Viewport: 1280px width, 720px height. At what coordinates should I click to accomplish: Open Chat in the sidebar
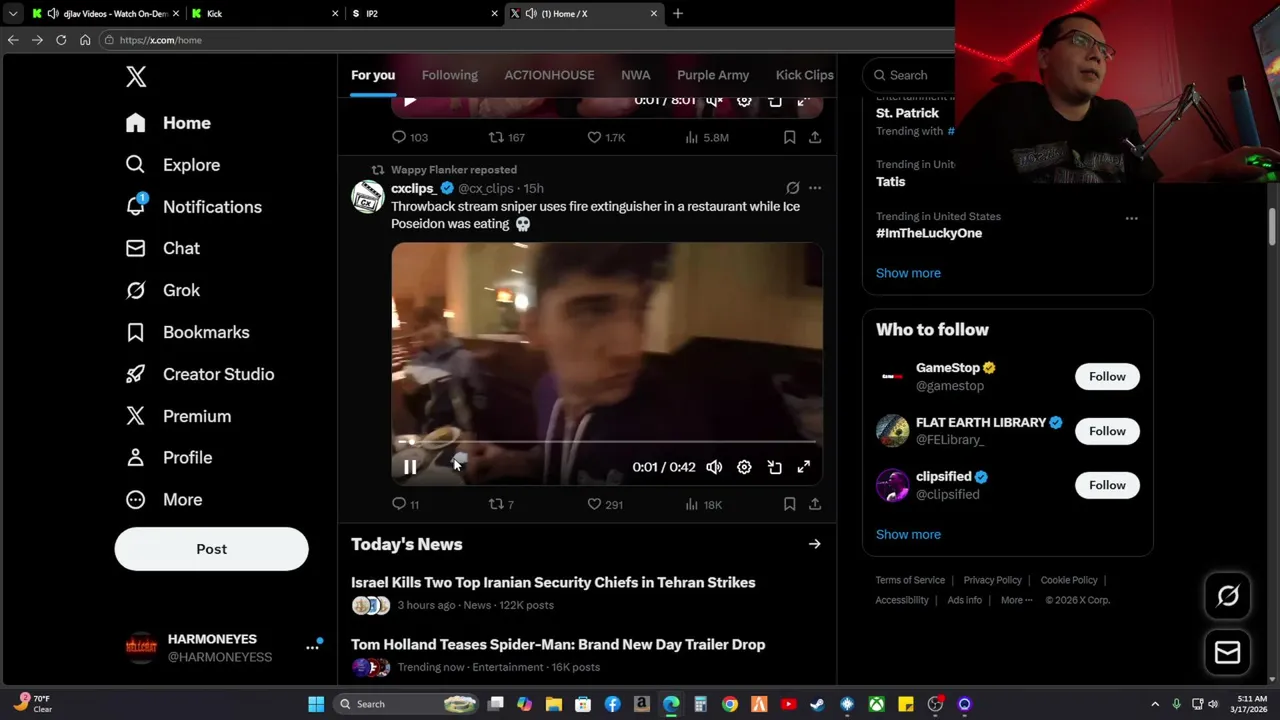(x=162, y=248)
